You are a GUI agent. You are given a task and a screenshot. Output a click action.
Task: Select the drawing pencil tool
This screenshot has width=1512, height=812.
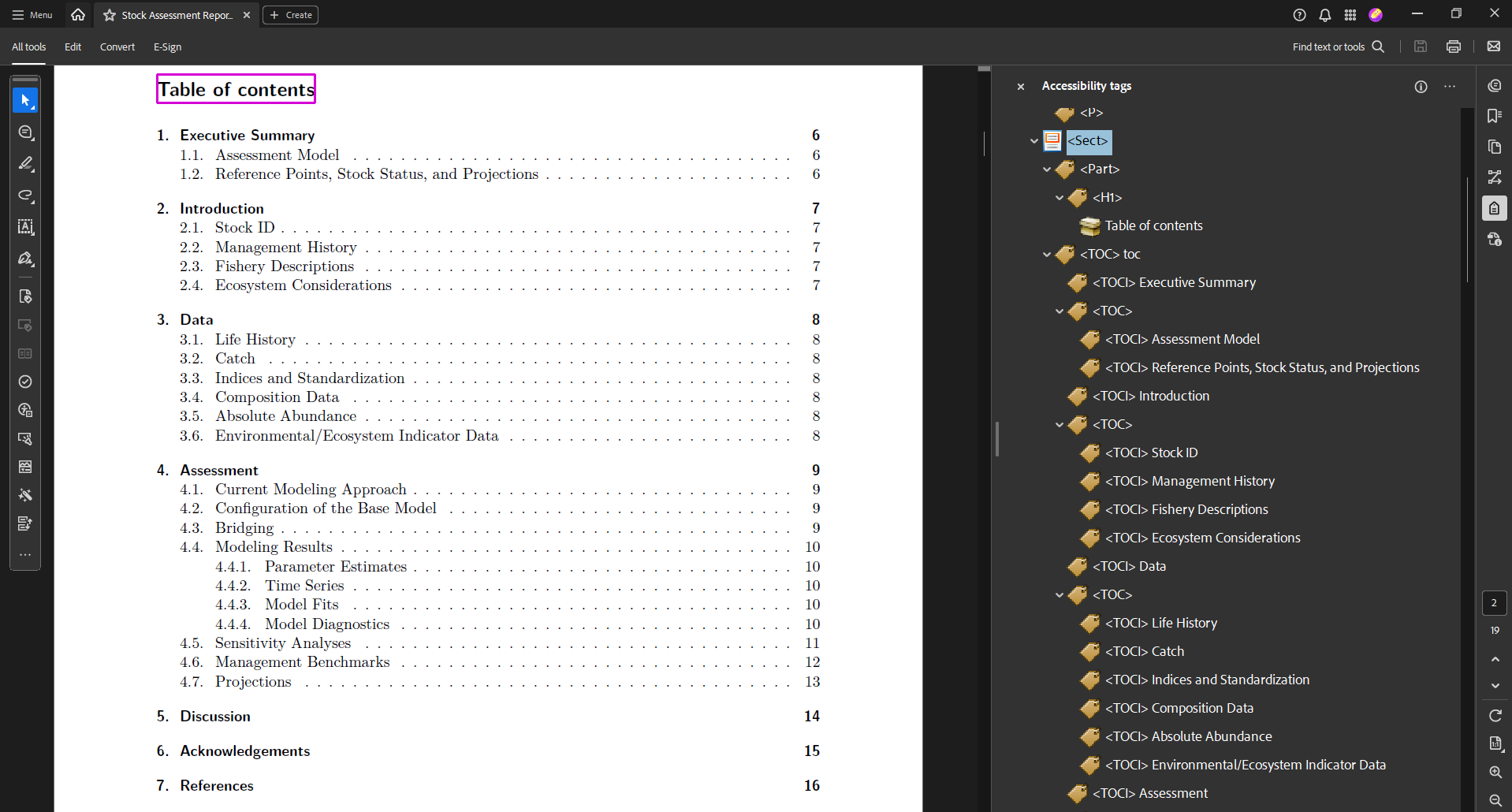pyautogui.click(x=26, y=164)
